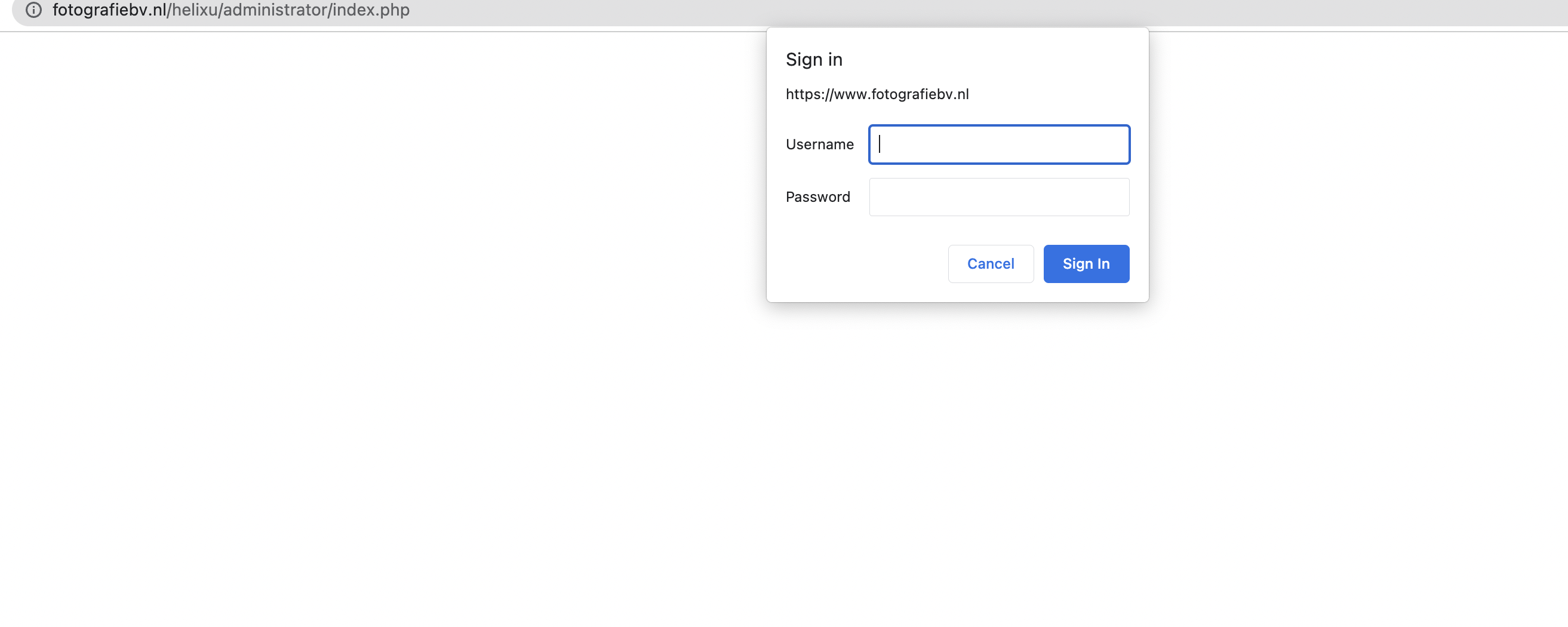Focus the Username input field
The image size is (1568, 627).
click(x=999, y=145)
